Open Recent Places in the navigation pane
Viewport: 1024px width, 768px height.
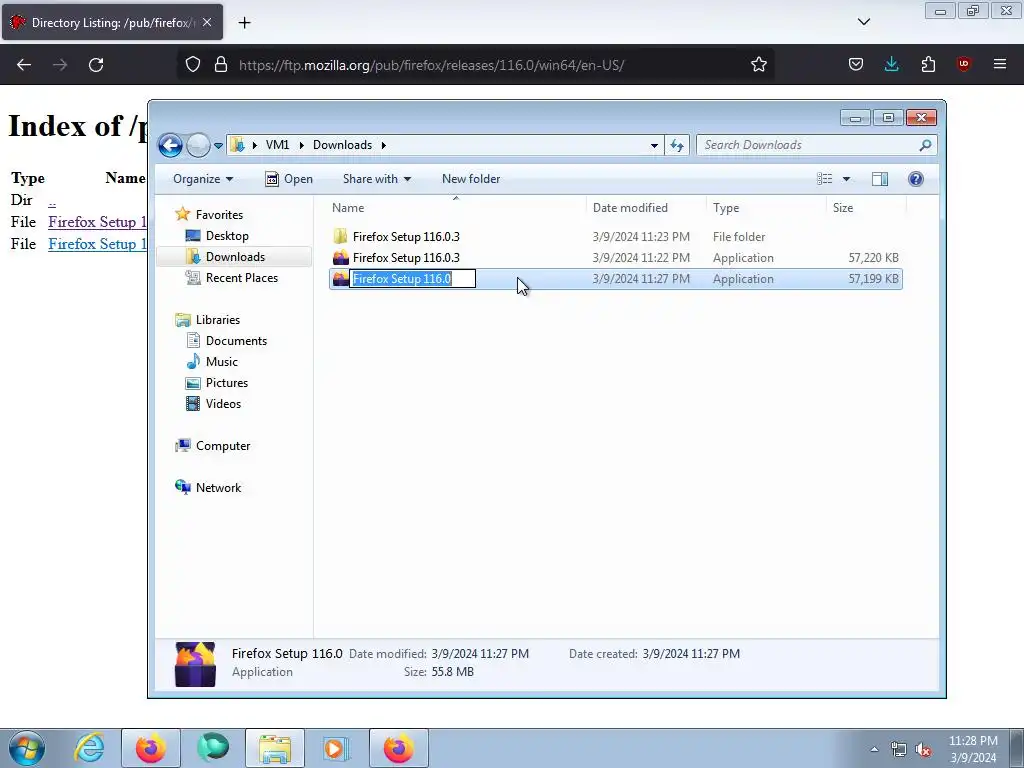[x=241, y=278]
